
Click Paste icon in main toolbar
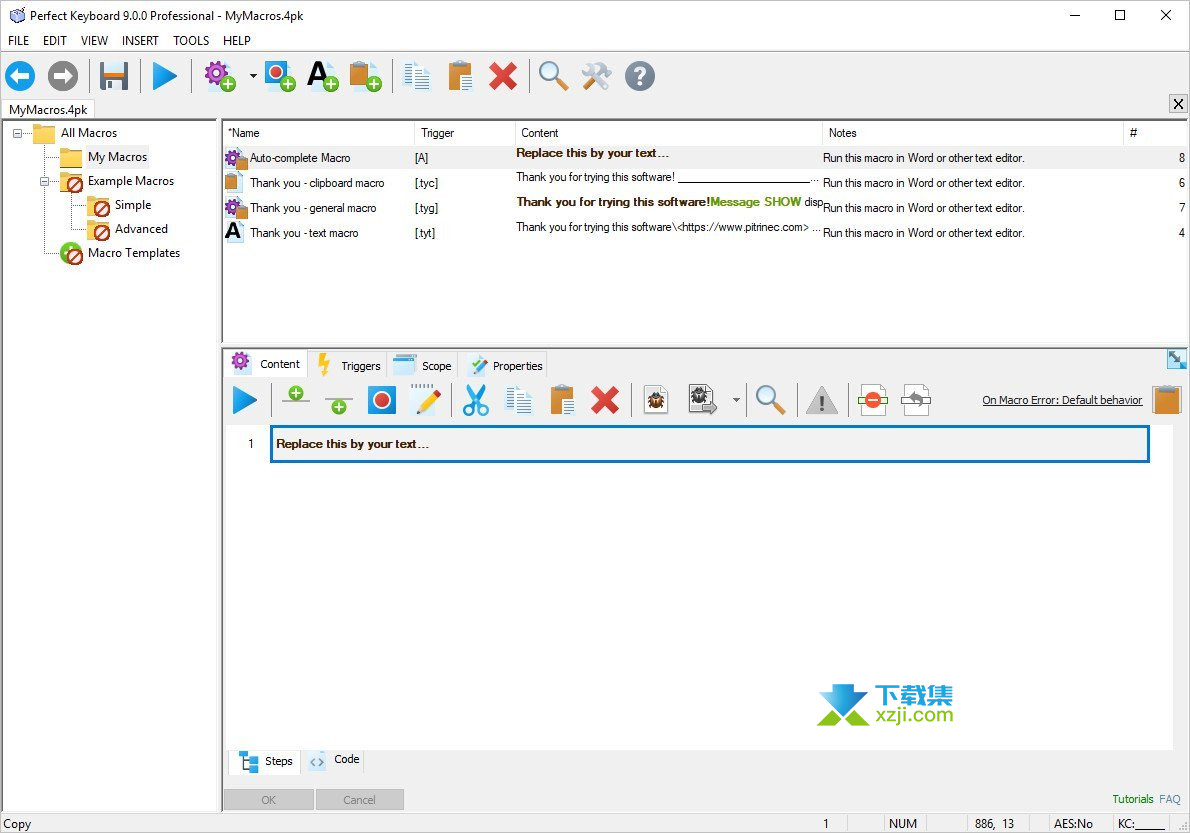point(460,76)
